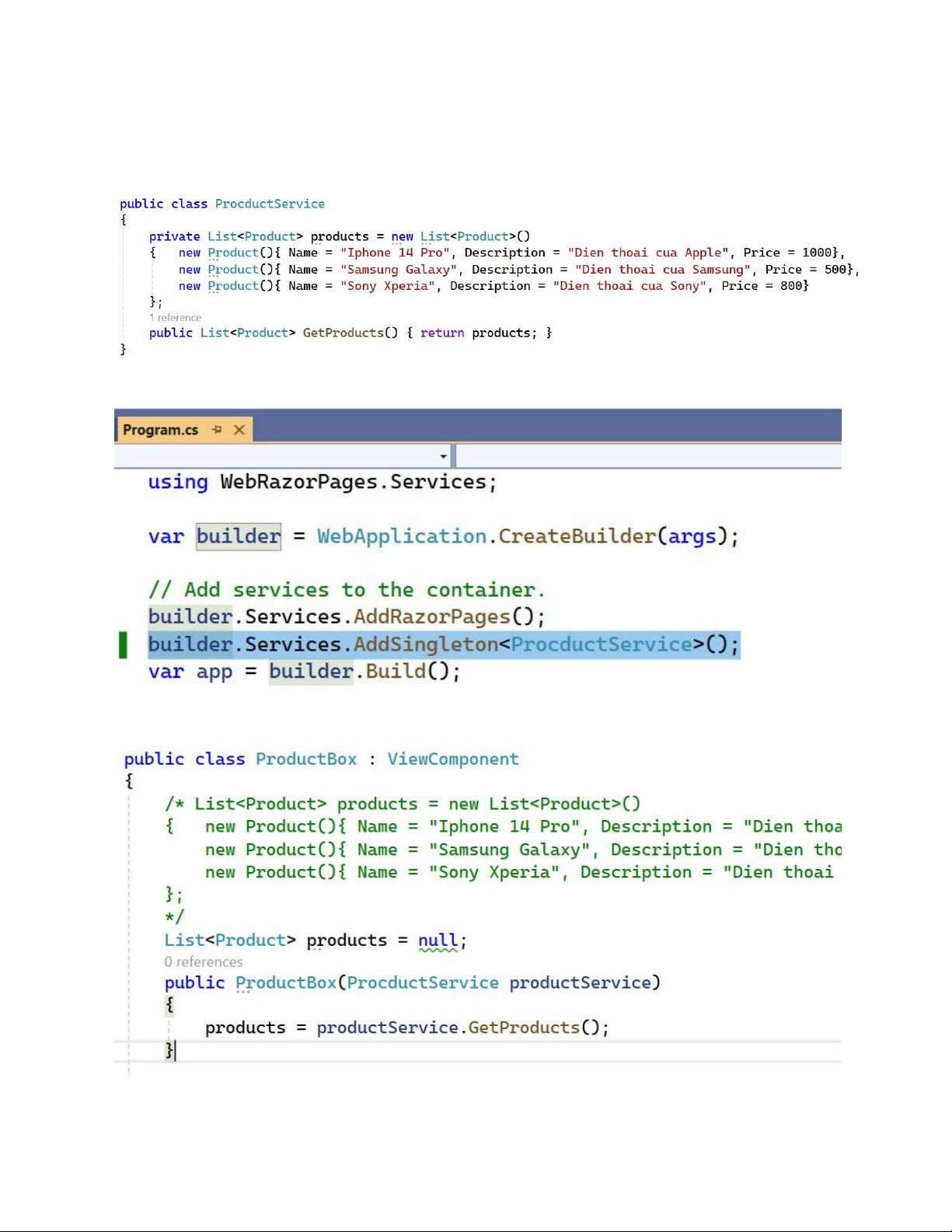Image resolution: width=952 pixels, height=1232 pixels.
Task: Click the ViewComponent base class name
Action: [x=452, y=759]
